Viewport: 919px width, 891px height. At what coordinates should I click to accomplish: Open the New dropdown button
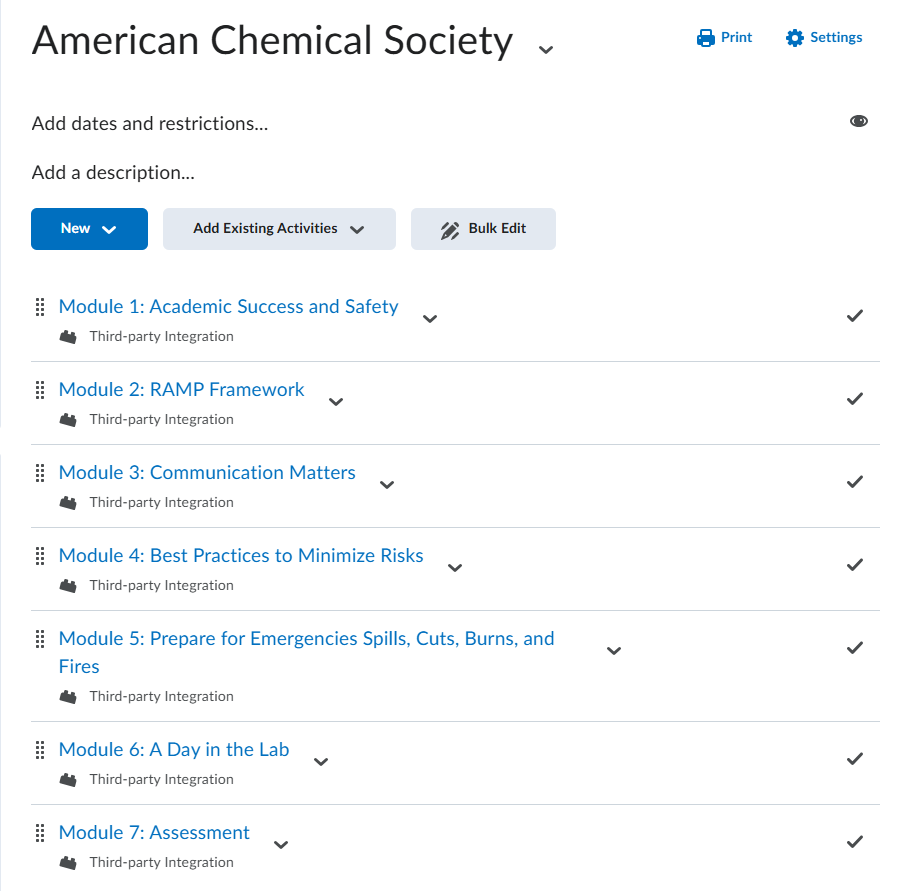click(x=89, y=229)
